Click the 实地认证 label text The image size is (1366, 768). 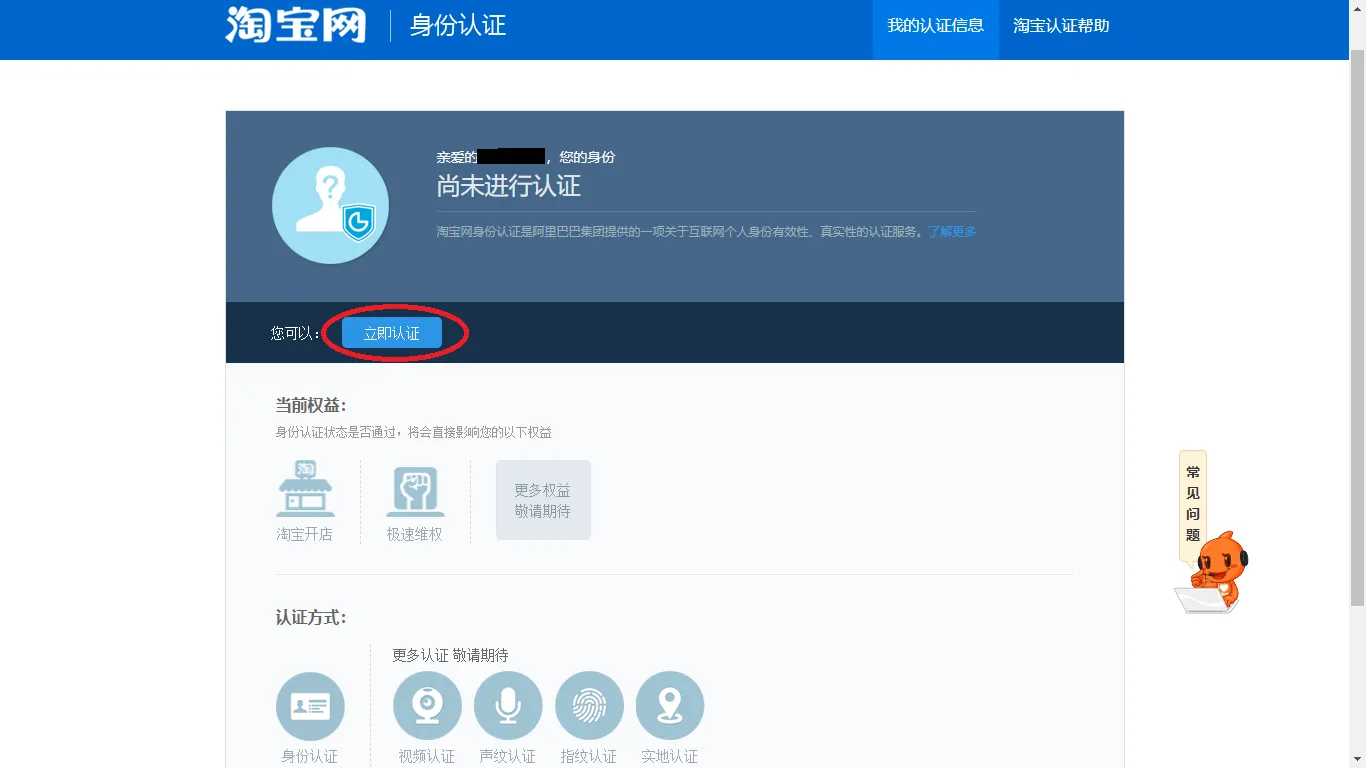[x=670, y=757]
